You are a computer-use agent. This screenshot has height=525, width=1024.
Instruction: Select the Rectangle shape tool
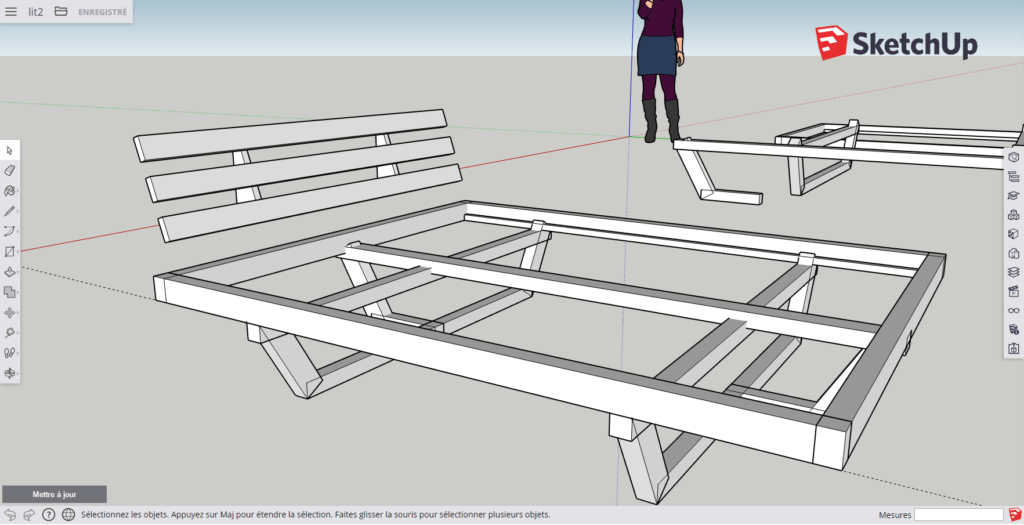click(10, 252)
